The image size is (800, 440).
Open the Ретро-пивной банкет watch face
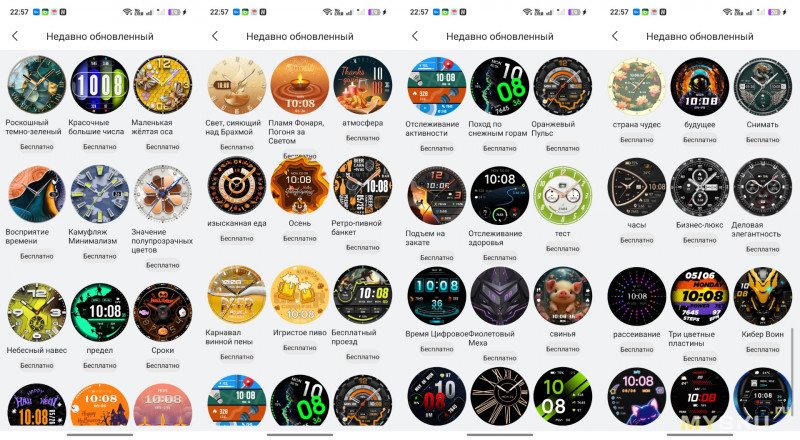(x=363, y=185)
